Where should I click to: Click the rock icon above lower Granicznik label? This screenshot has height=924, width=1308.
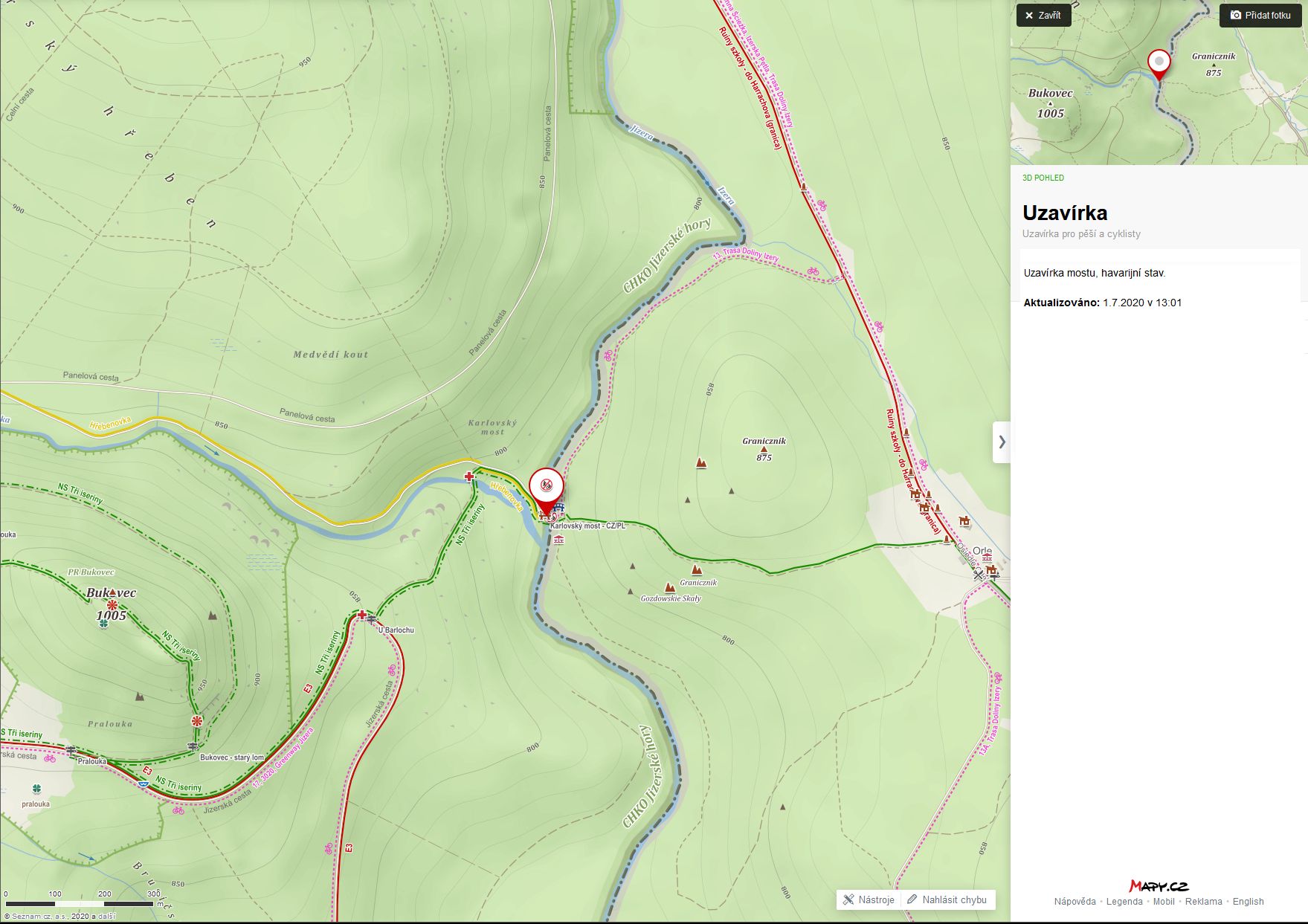coord(697,570)
